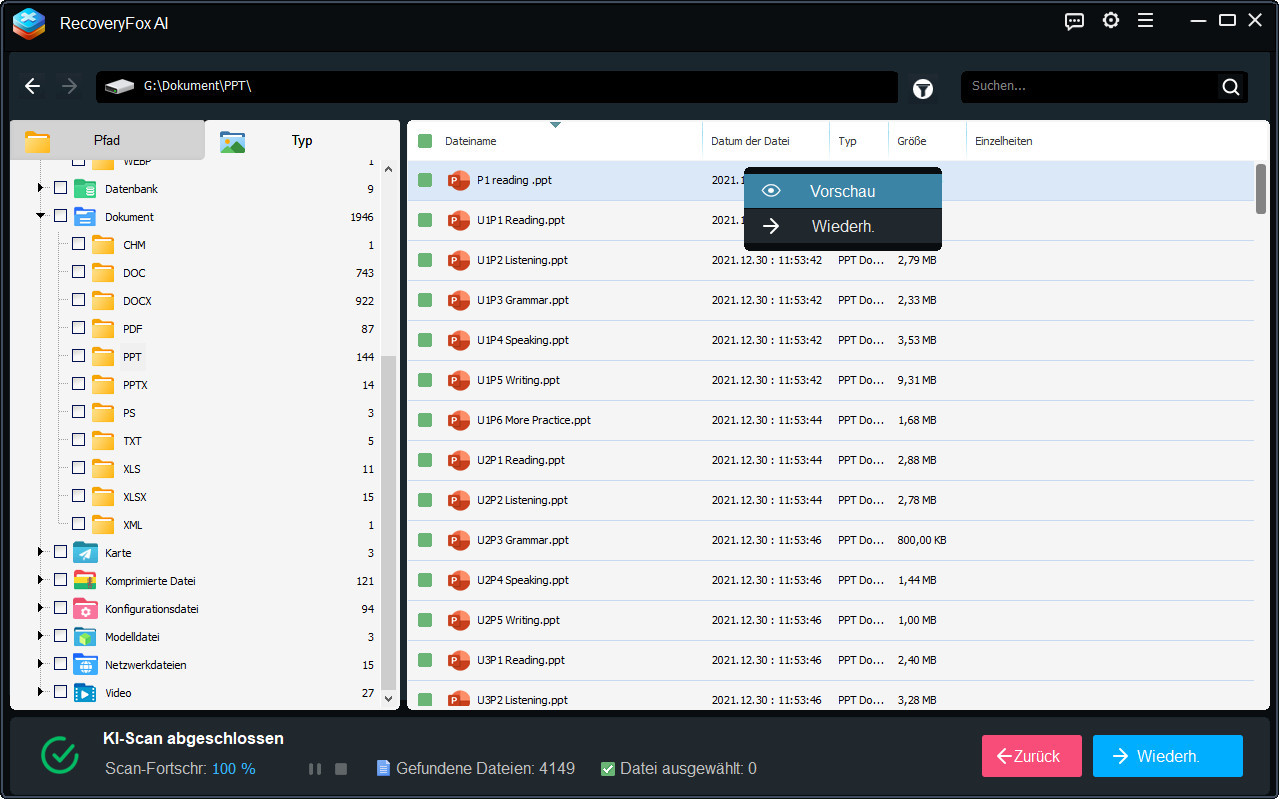The width and height of the screenshot is (1279, 799).
Task: Open the feedback chat icon
Action: pyautogui.click(x=1075, y=21)
